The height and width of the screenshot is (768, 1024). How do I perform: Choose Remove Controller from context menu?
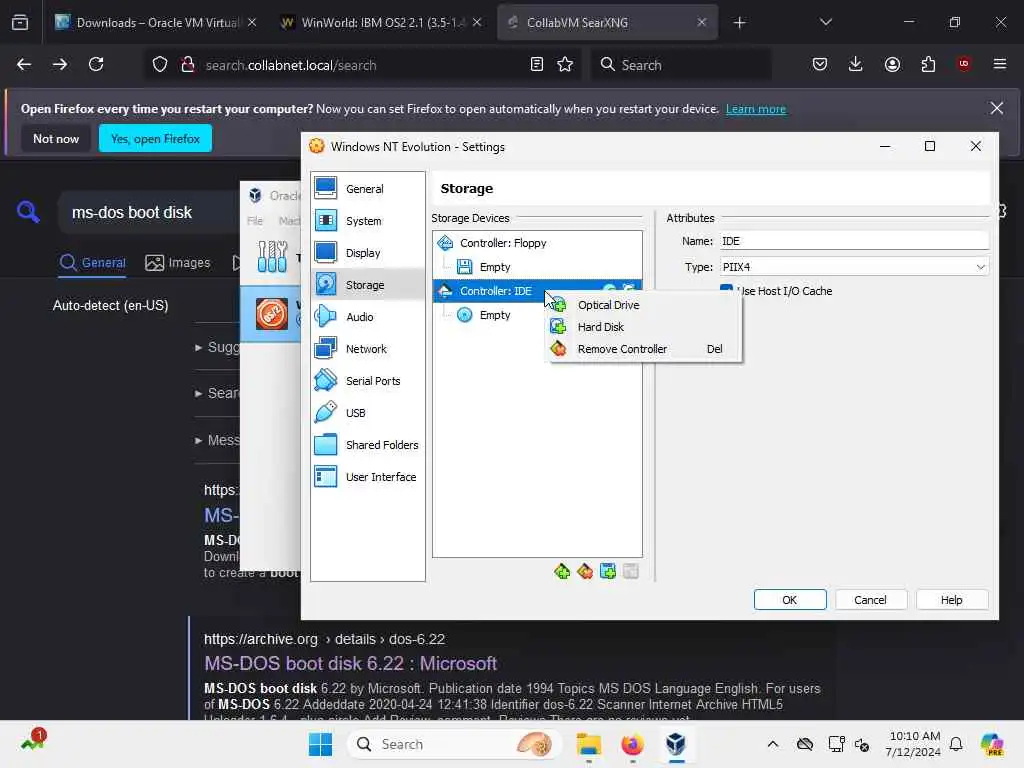click(x=645, y=349)
